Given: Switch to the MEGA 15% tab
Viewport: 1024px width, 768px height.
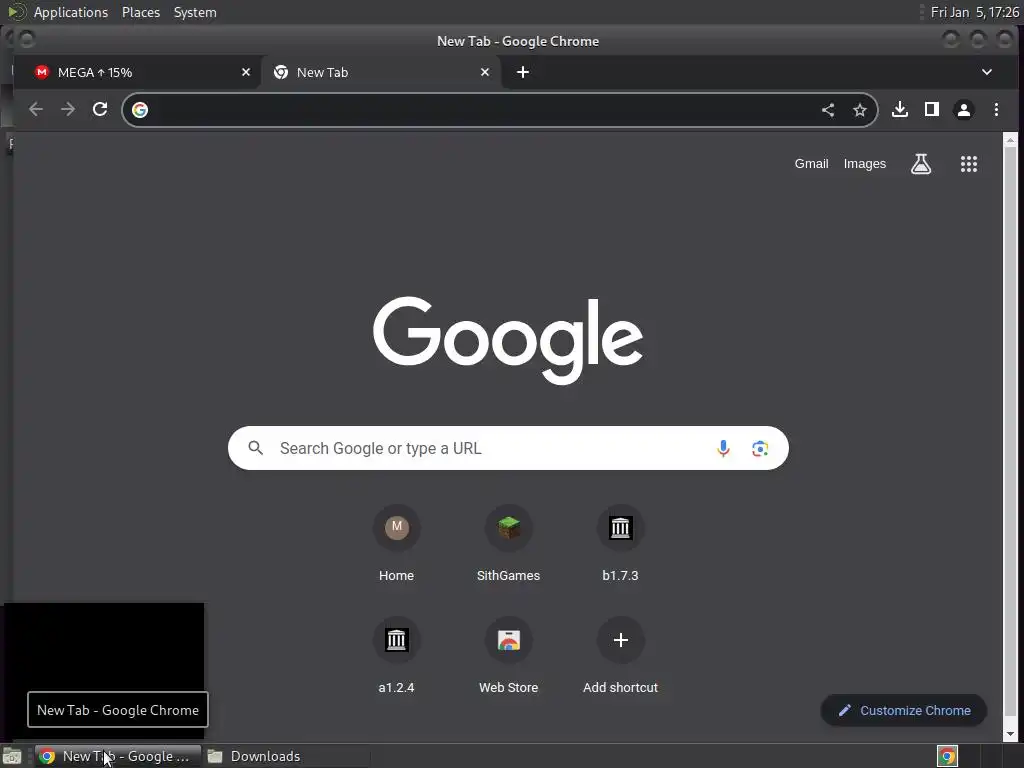Looking at the screenshot, I should (x=137, y=72).
